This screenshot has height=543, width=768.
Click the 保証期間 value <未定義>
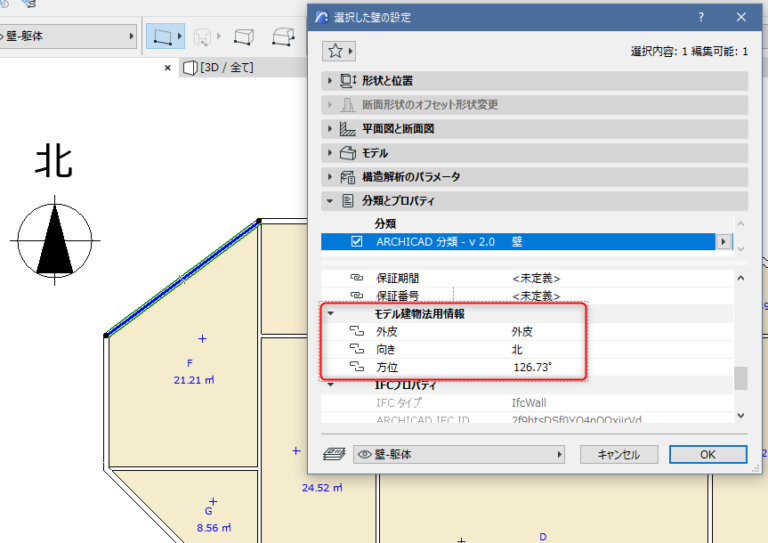tap(536, 278)
